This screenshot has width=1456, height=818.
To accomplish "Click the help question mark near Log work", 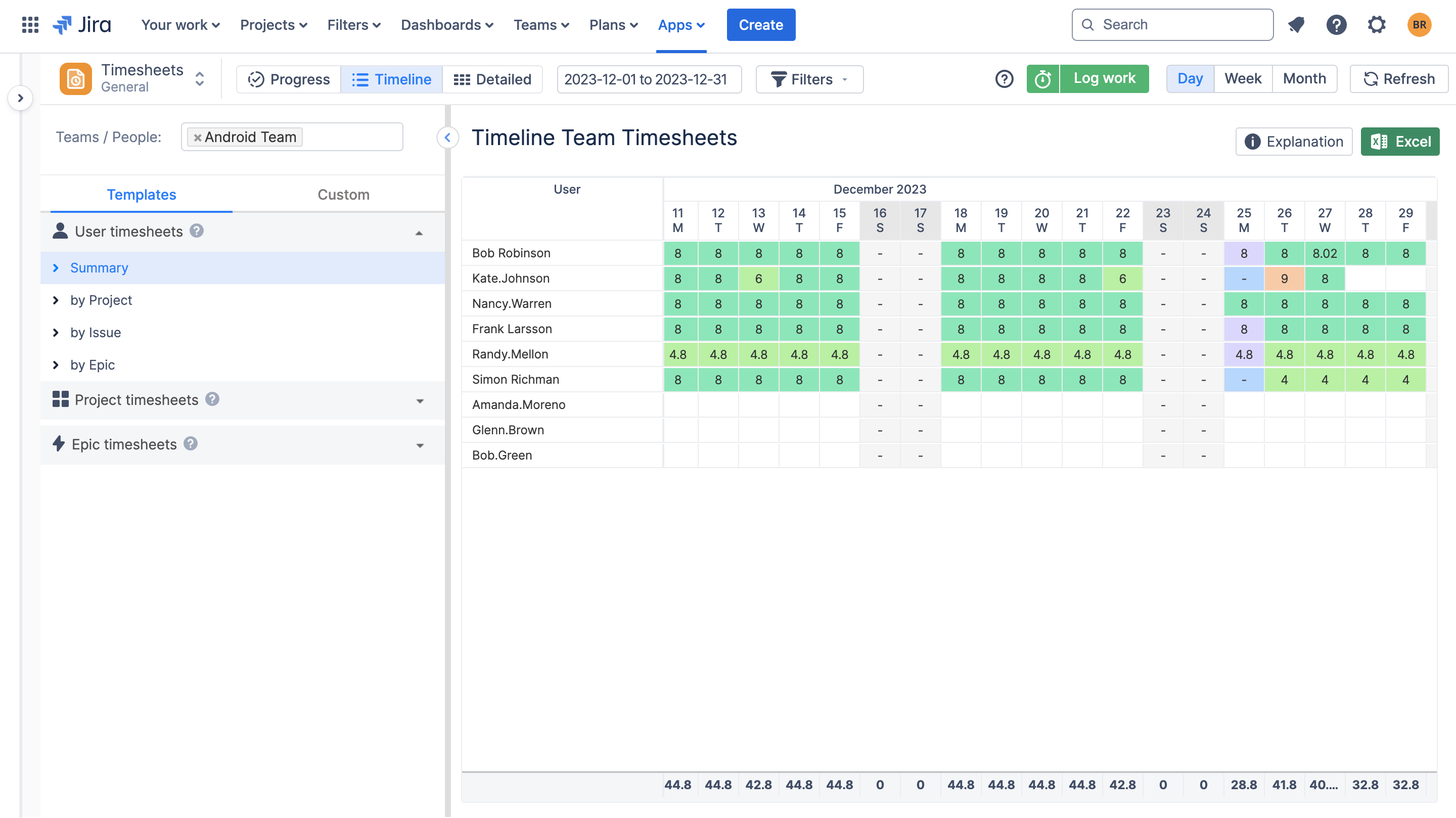I will click(1005, 78).
